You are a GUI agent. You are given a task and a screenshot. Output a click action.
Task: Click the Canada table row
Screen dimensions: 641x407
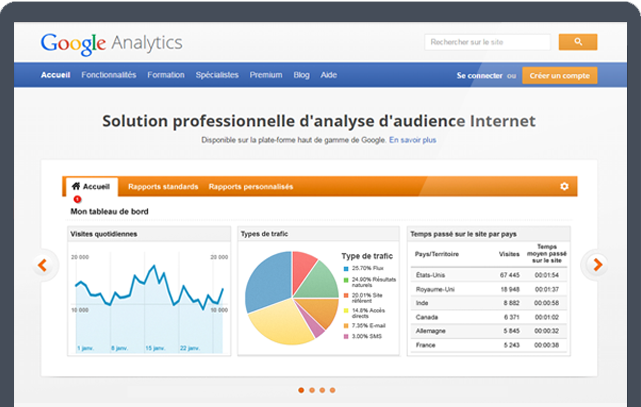489,317
